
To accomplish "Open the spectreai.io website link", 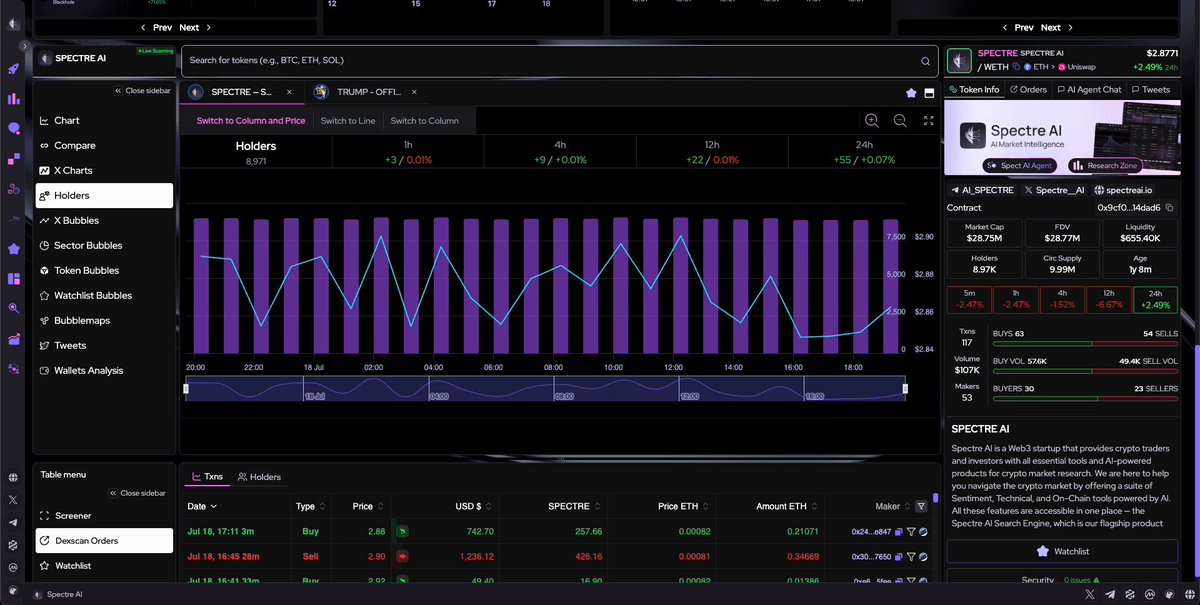I will tap(1122, 190).
